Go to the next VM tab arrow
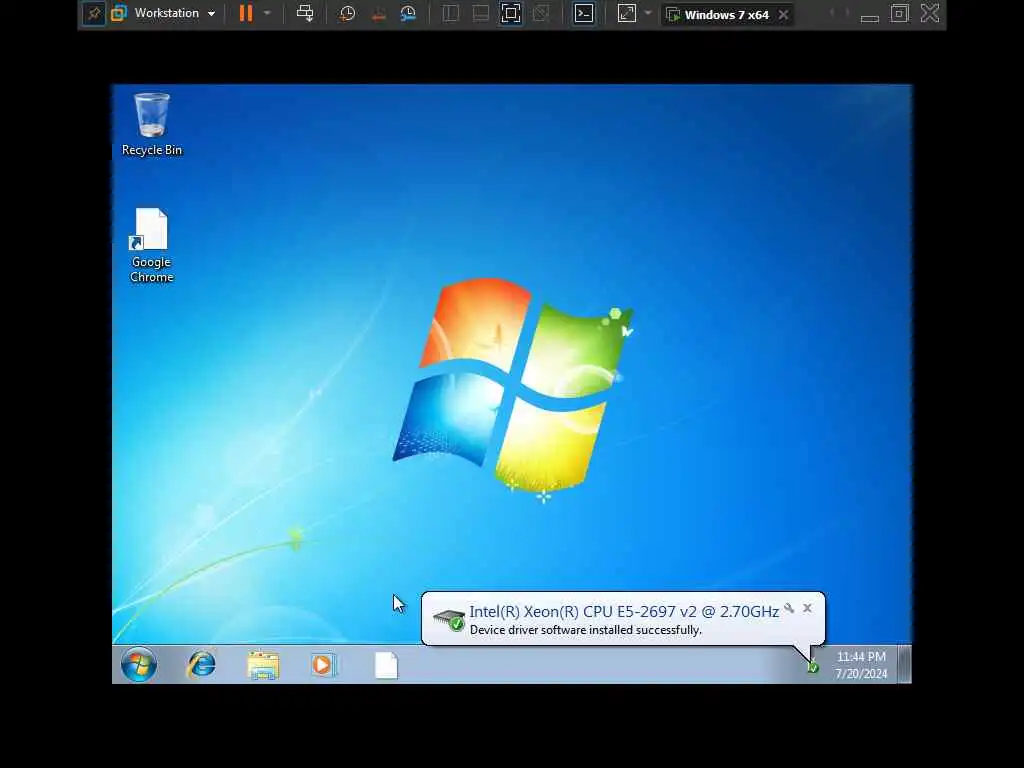Viewport: 1024px width, 768px height. tap(847, 13)
